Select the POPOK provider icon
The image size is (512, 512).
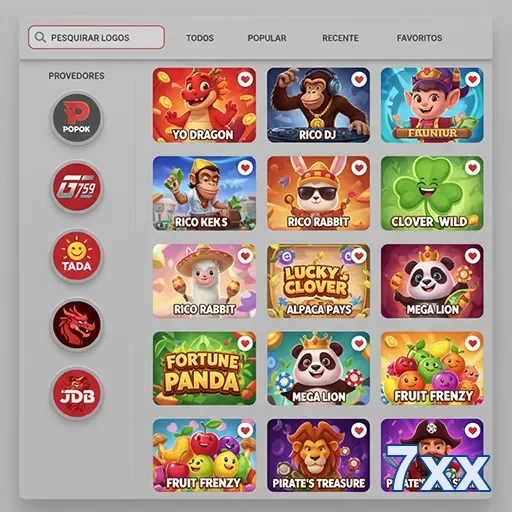pos(77,117)
